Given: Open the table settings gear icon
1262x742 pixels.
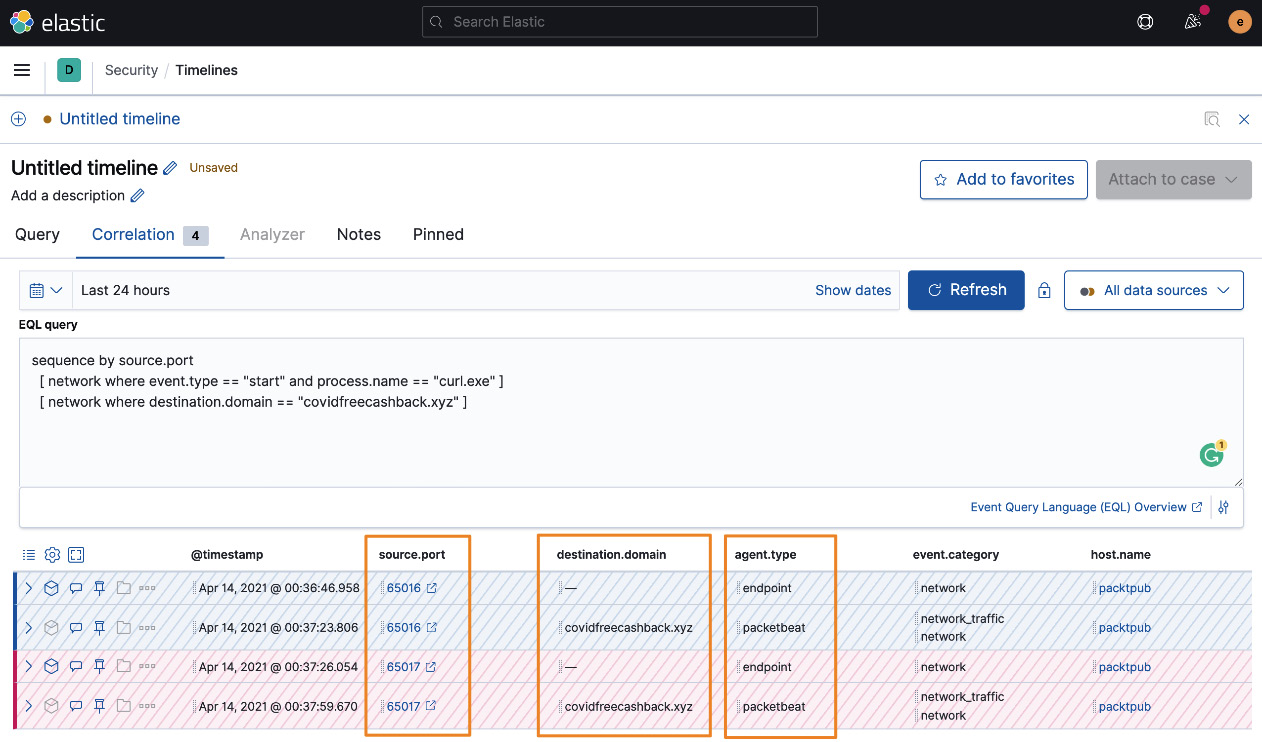Looking at the screenshot, I should click(52, 555).
